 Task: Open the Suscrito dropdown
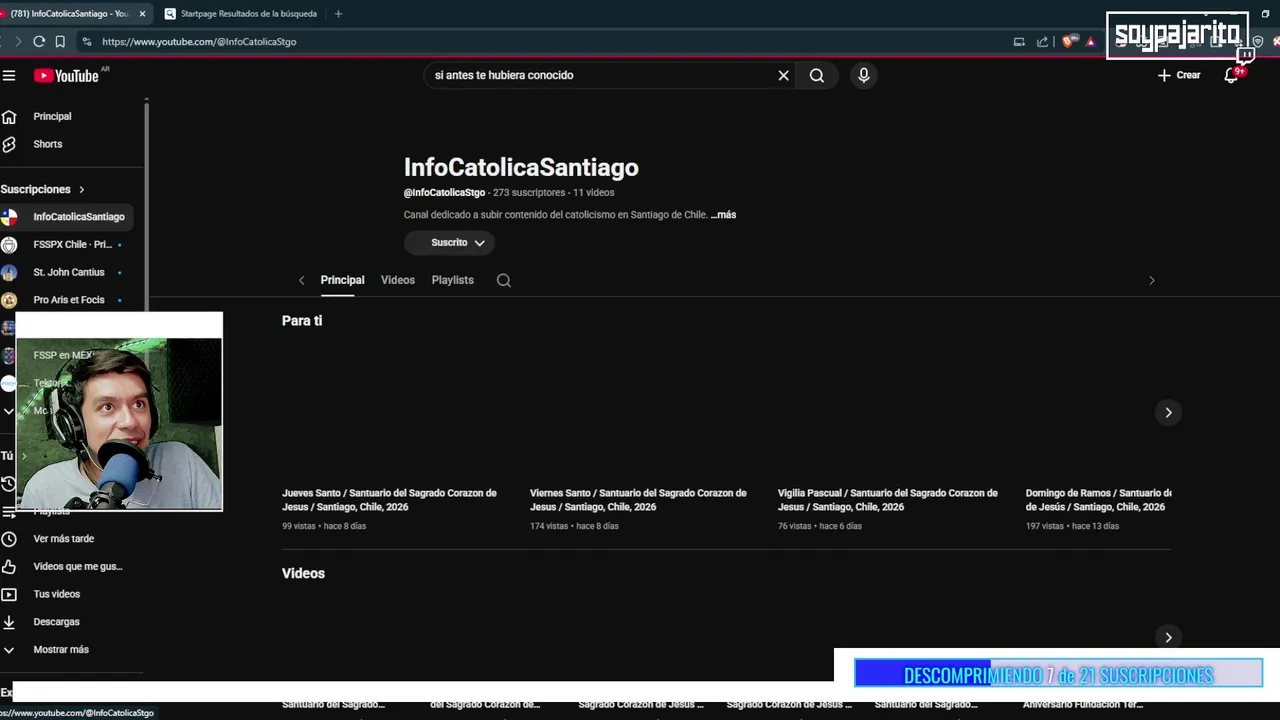449,242
